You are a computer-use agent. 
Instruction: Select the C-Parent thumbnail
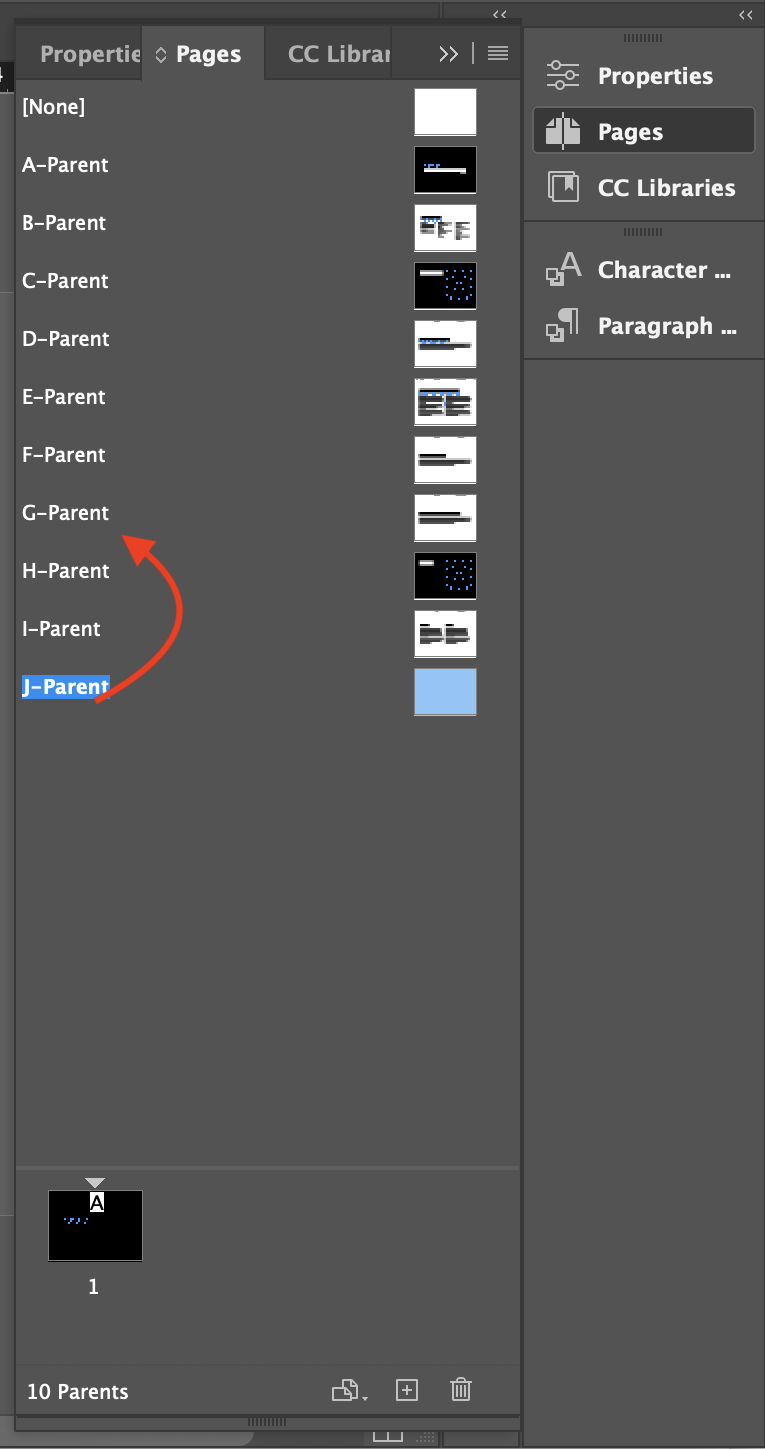[x=444, y=285]
